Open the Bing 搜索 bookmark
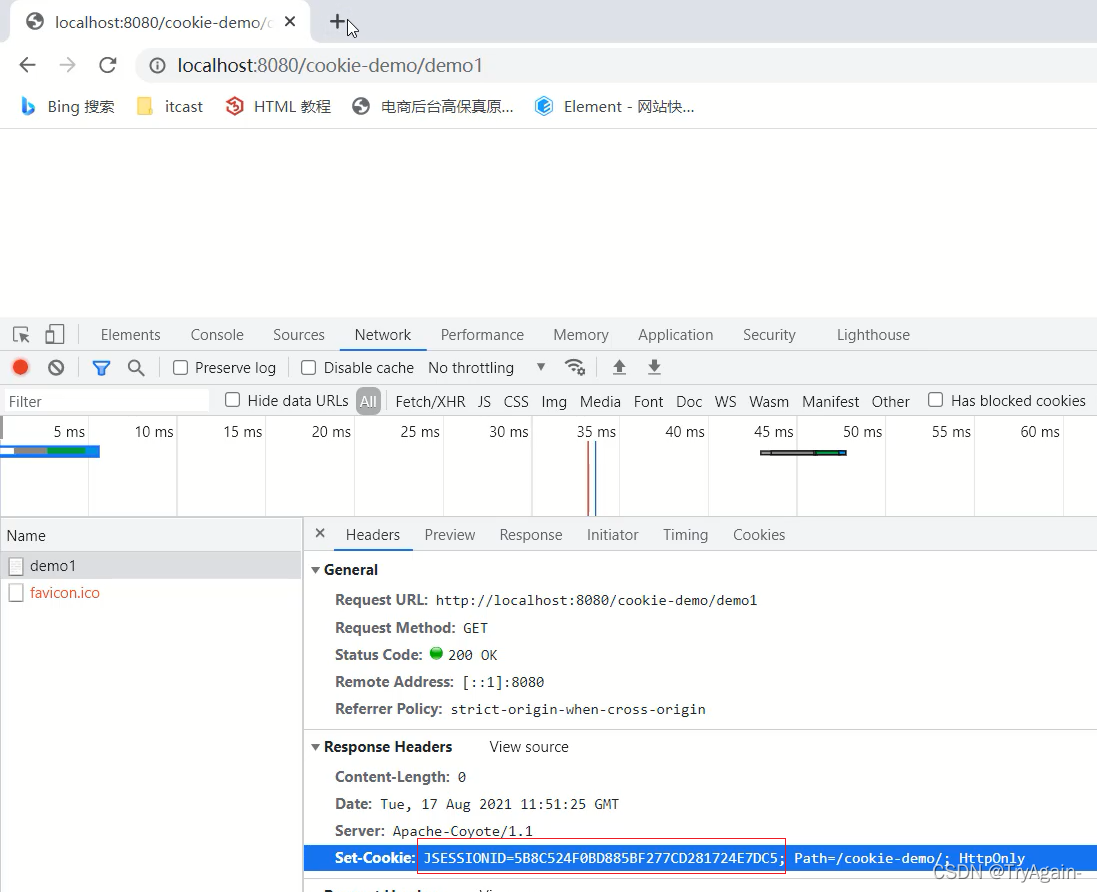The height and width of the screenshot is (892, 1097). [x=67, y=106]
